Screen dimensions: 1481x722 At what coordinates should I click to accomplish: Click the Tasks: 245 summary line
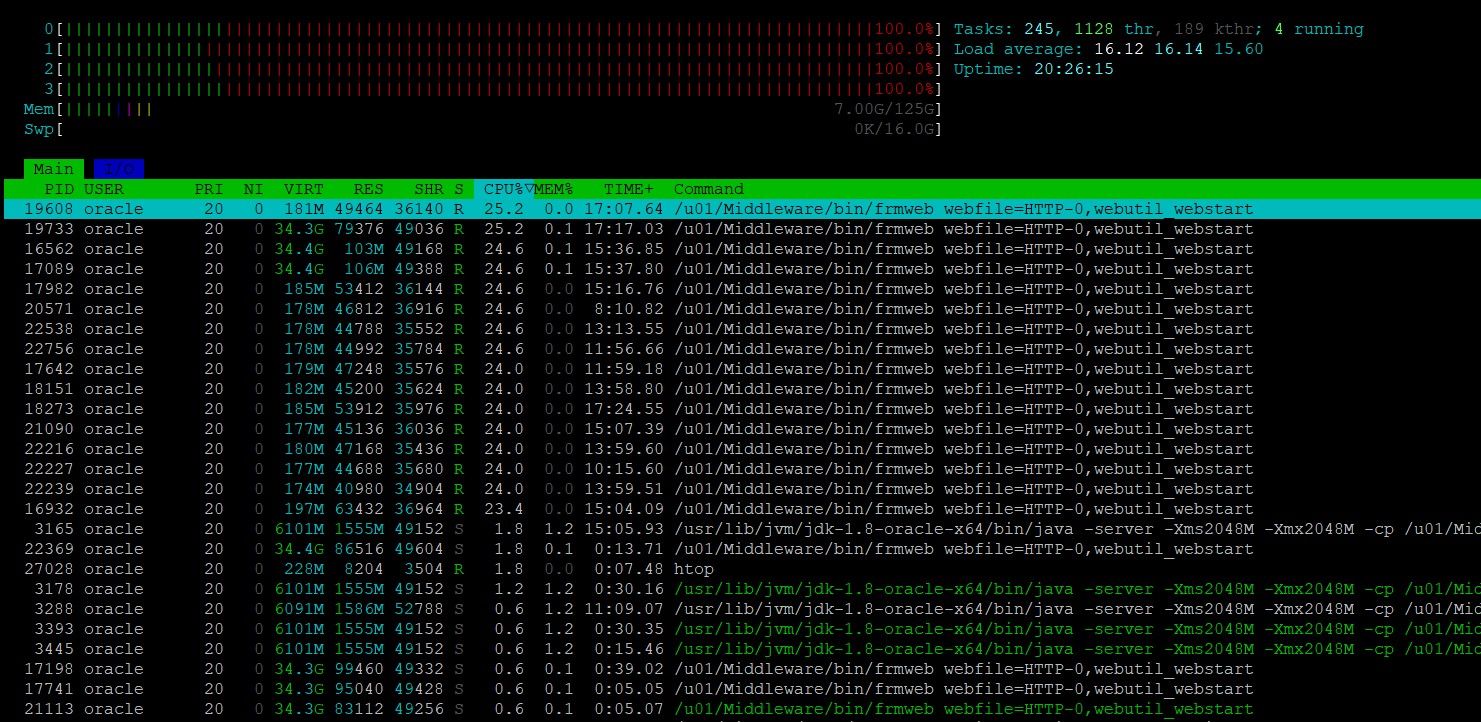[x=1158, y=29]
